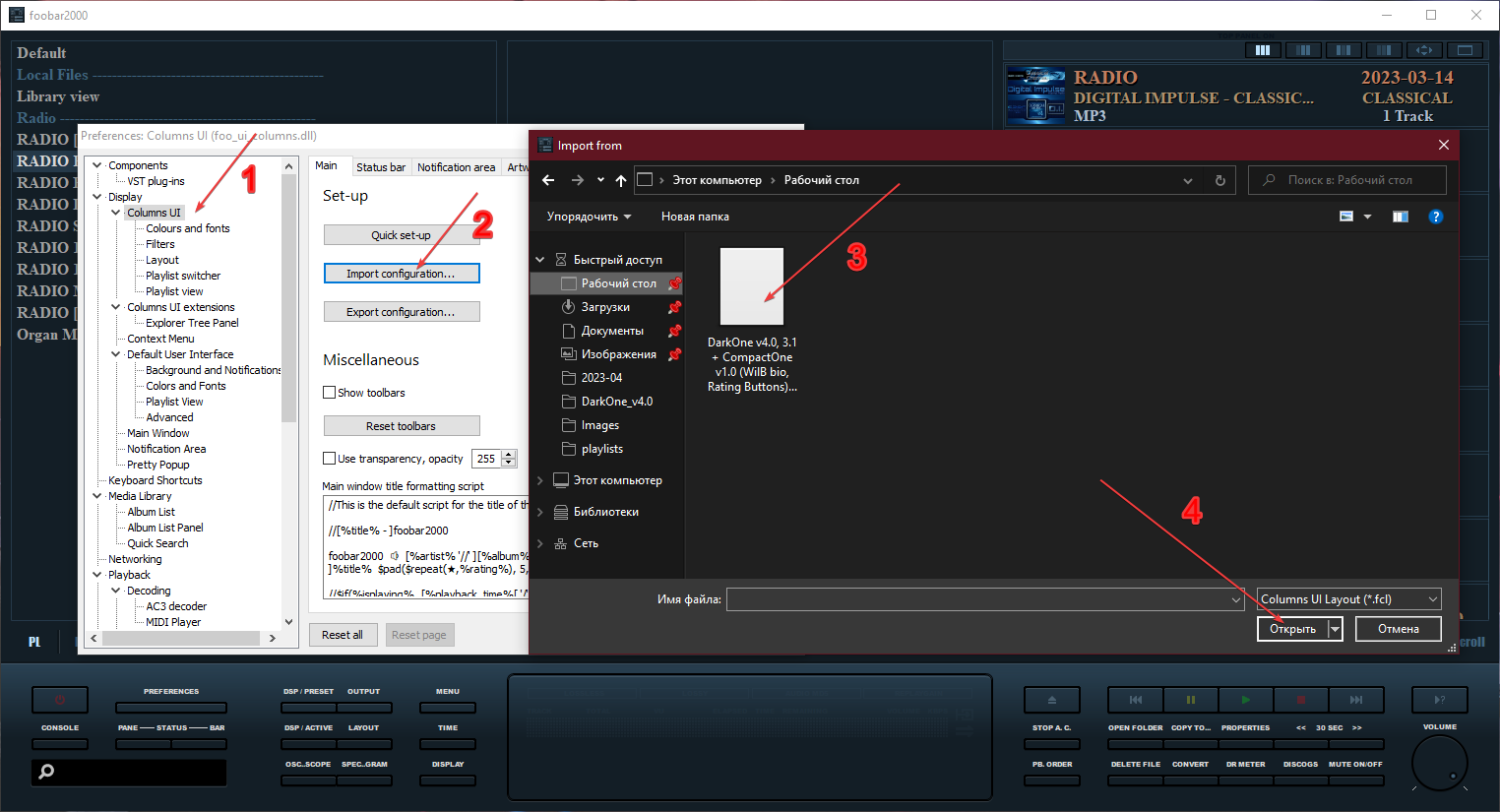Open the Columns UI Layout file type dropdown
Viewport: 1500px width, 812px height.
tap(1348, 599)
